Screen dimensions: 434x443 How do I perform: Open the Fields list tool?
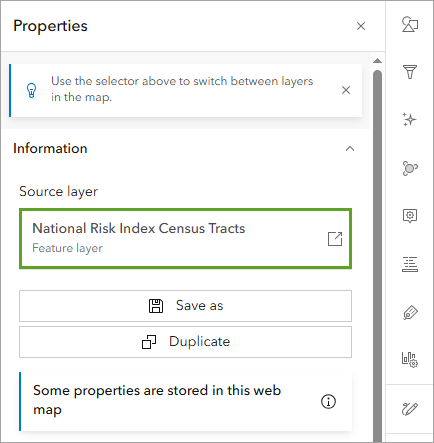(410, 264)
